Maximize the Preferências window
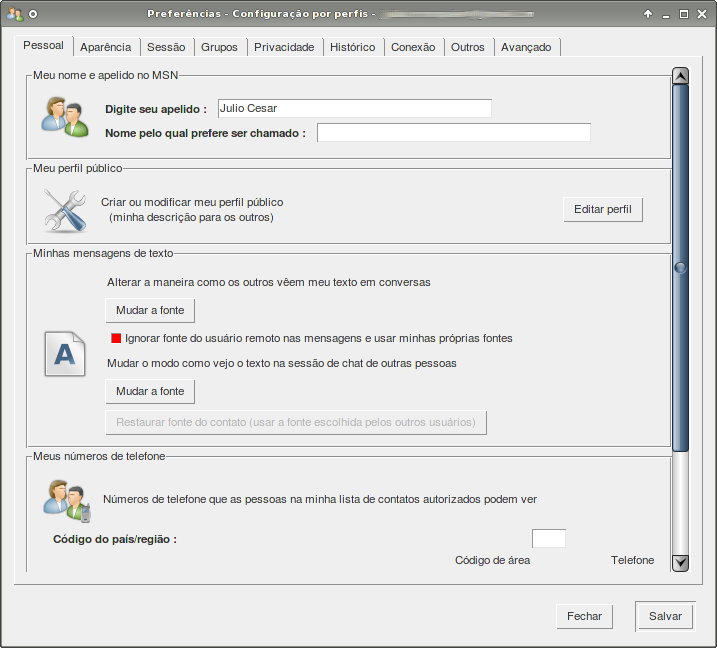Image resolution: width=717 pixels, height=648 pixels. (684, 14)
